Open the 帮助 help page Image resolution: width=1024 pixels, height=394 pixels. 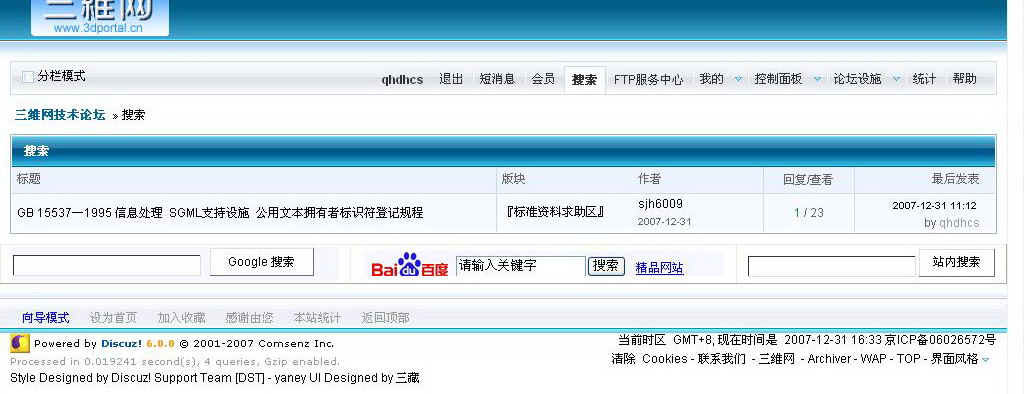click(965, 79)
